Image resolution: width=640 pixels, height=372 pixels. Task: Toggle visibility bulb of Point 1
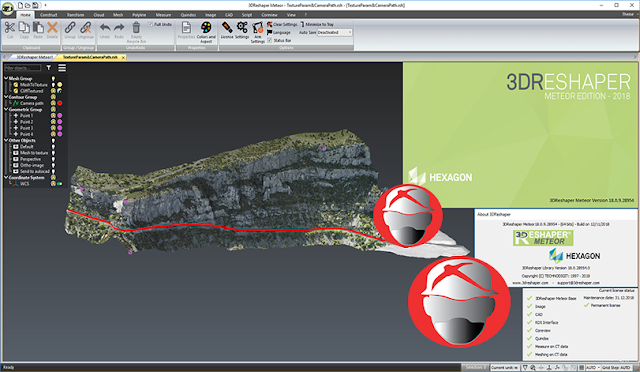pos(53,116)
